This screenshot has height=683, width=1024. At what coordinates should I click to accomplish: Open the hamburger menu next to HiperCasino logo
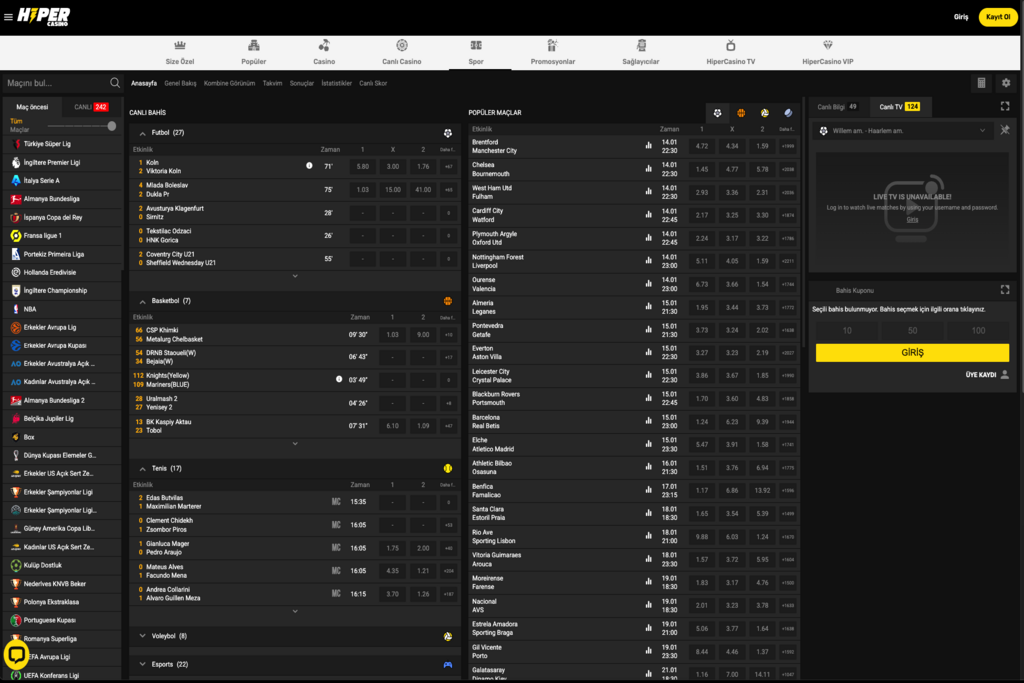tap(8, 17)
